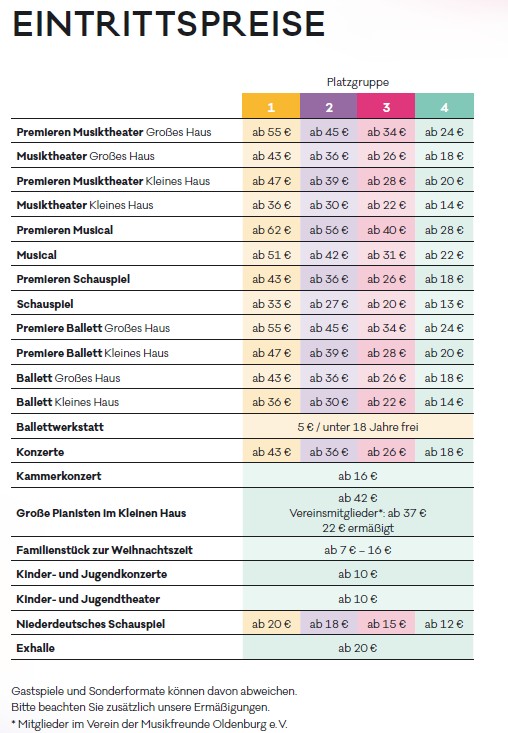Select the Ballettwerkstatt row label

click(x=60, y=427)
